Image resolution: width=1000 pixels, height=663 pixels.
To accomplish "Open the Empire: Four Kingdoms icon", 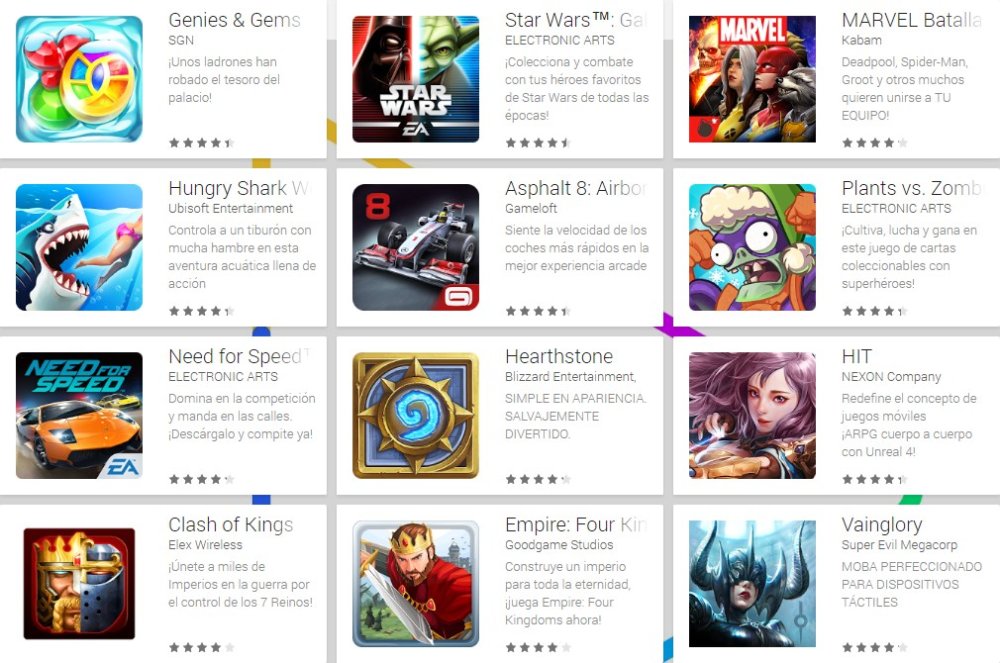I will coord(416,584).
